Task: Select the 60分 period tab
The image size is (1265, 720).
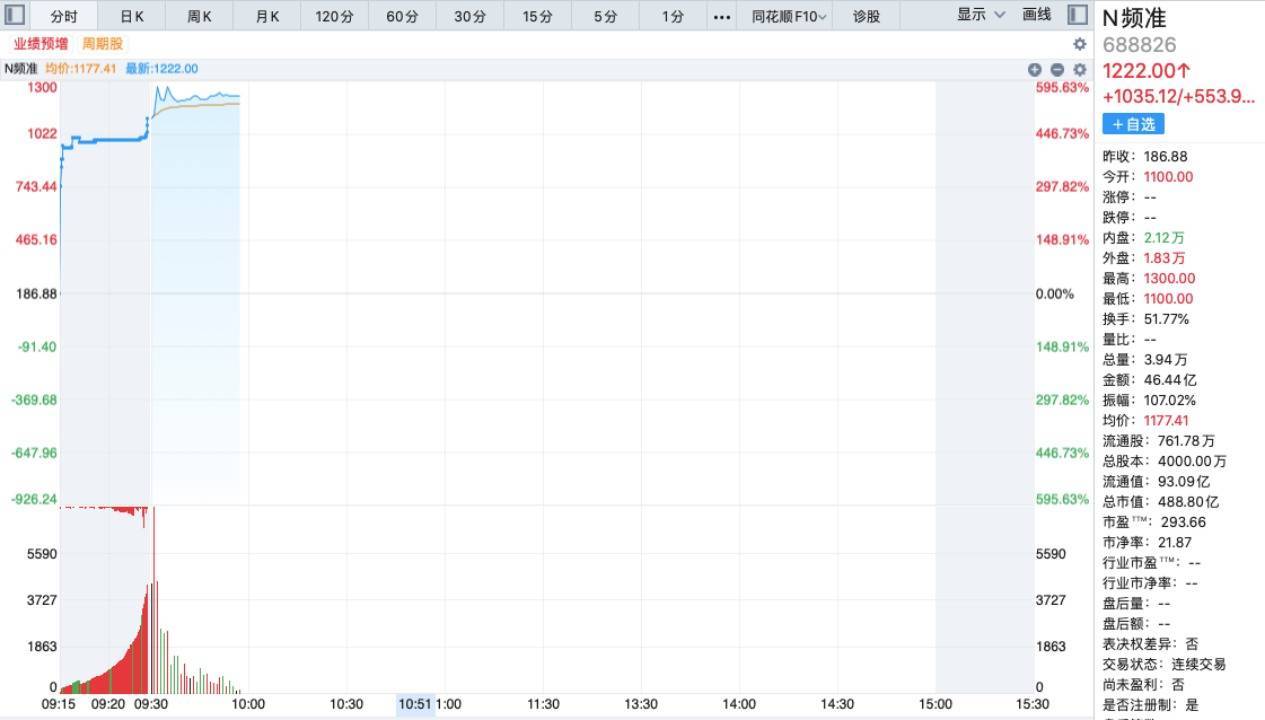Action: 402,16
